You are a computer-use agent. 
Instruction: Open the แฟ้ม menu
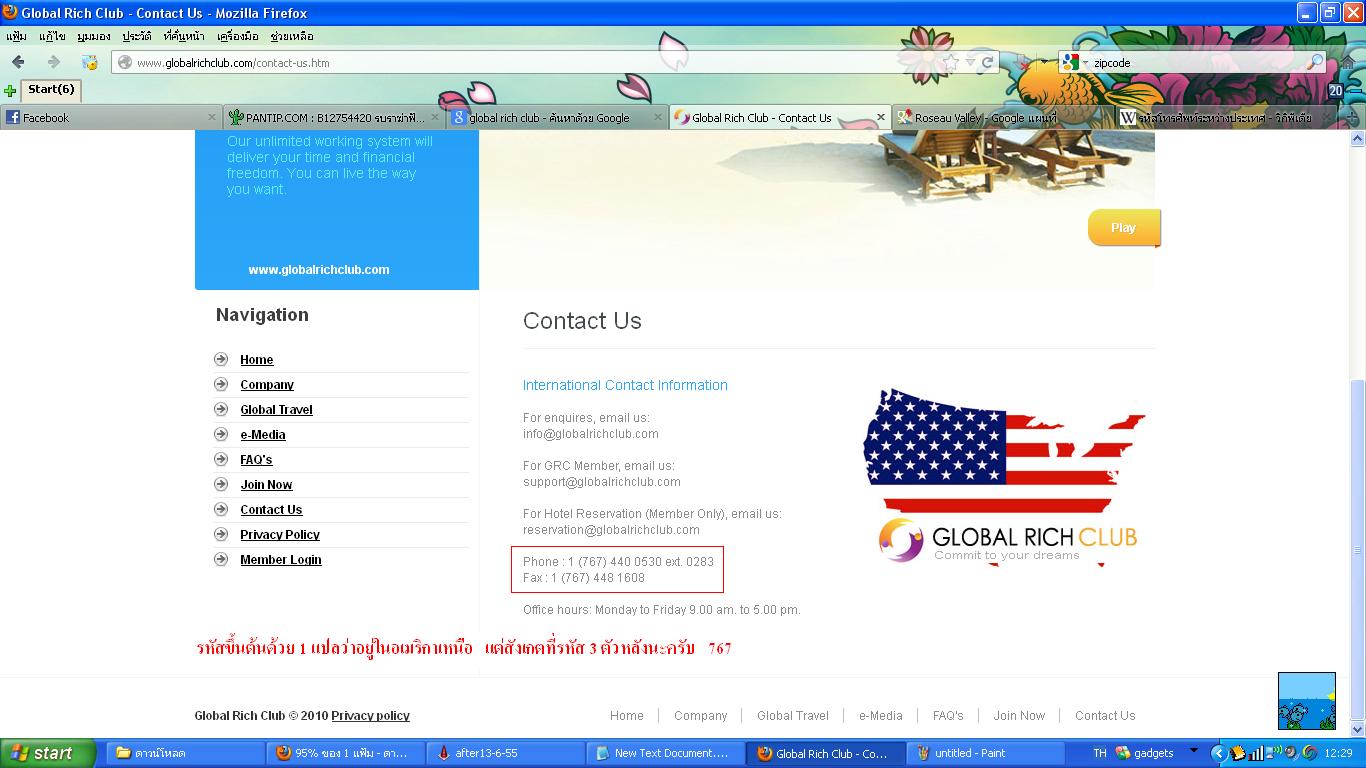(16, 36)
